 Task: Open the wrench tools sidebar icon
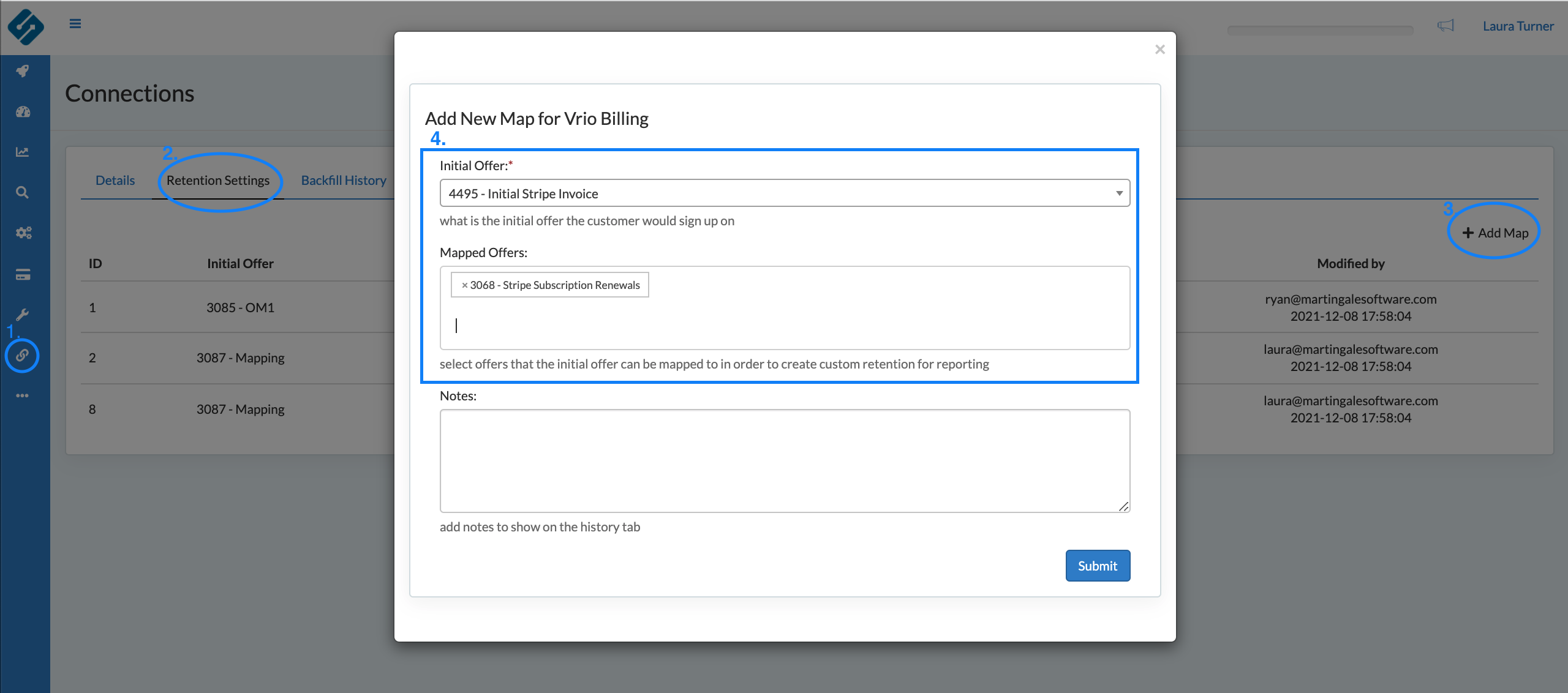pos(23,315)
